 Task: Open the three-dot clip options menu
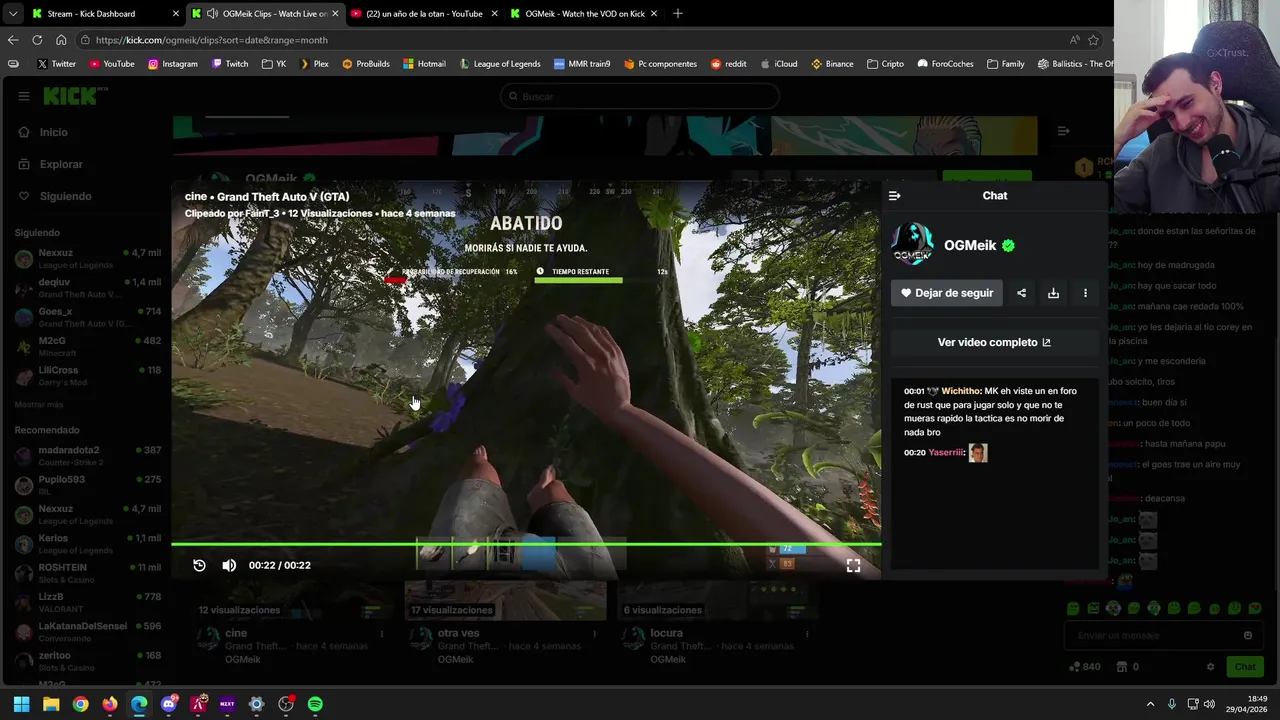click(x=1085, y=293)
